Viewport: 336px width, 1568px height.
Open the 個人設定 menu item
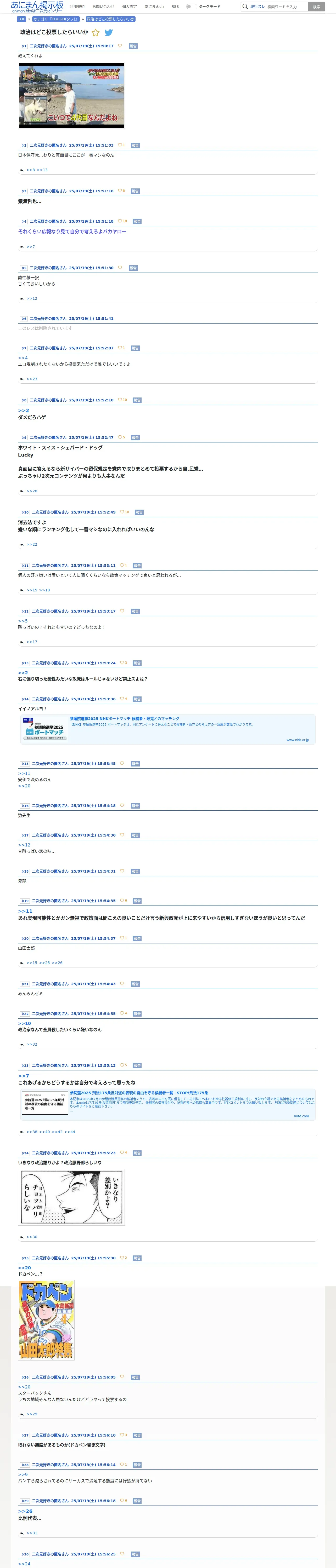[x=129, y=7]
